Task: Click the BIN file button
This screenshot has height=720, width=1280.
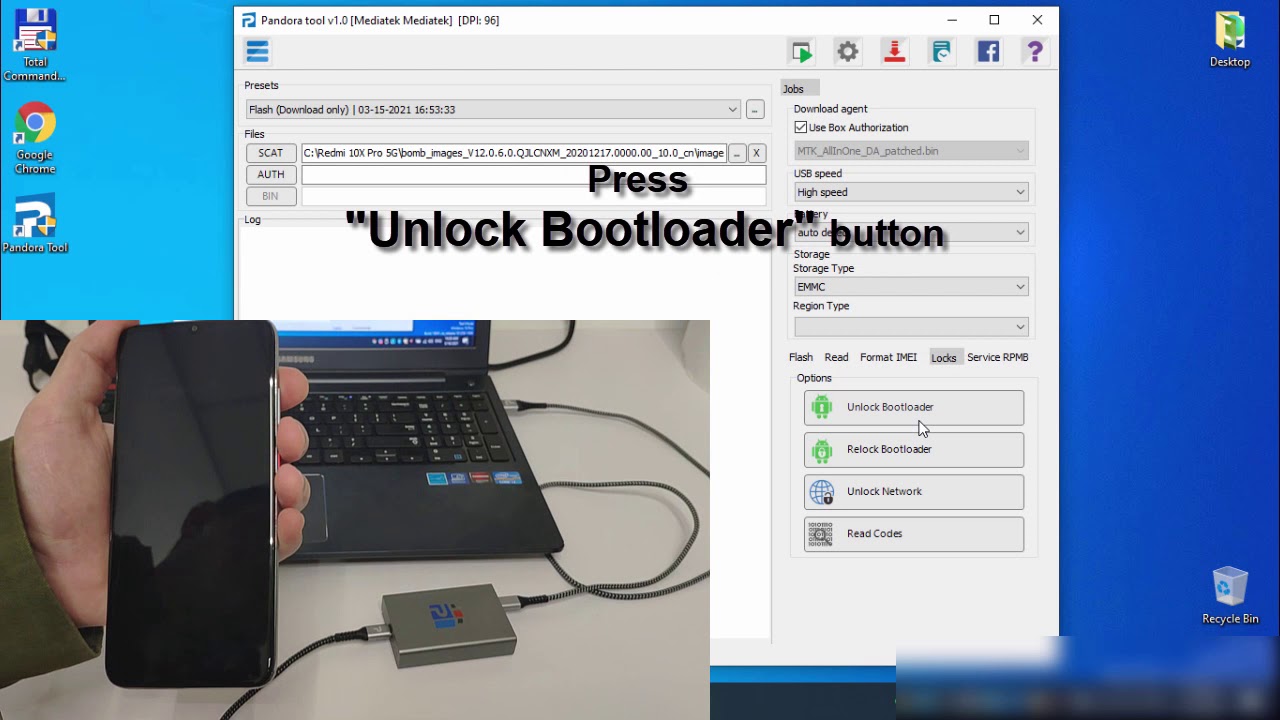Action: (271, 196)
